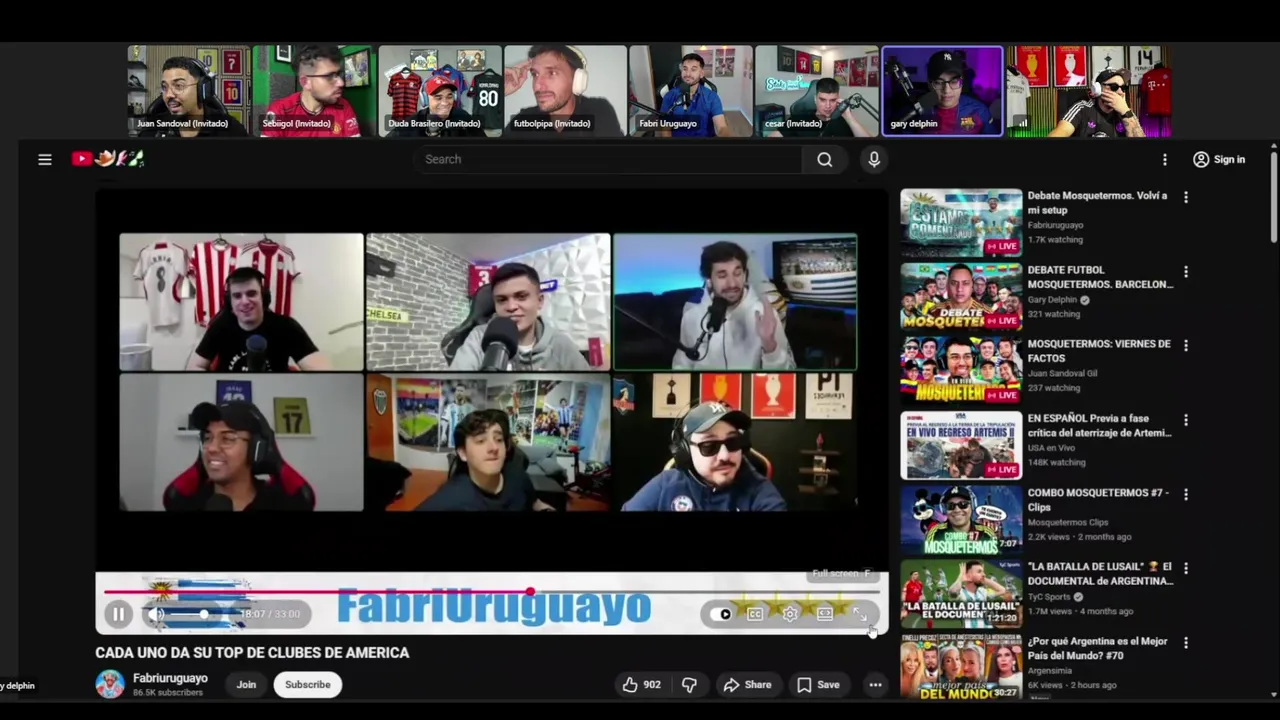Switch player to theater mode
Image resolution: width=1280 pixels, height=720 pixels.
coord(825,614)
